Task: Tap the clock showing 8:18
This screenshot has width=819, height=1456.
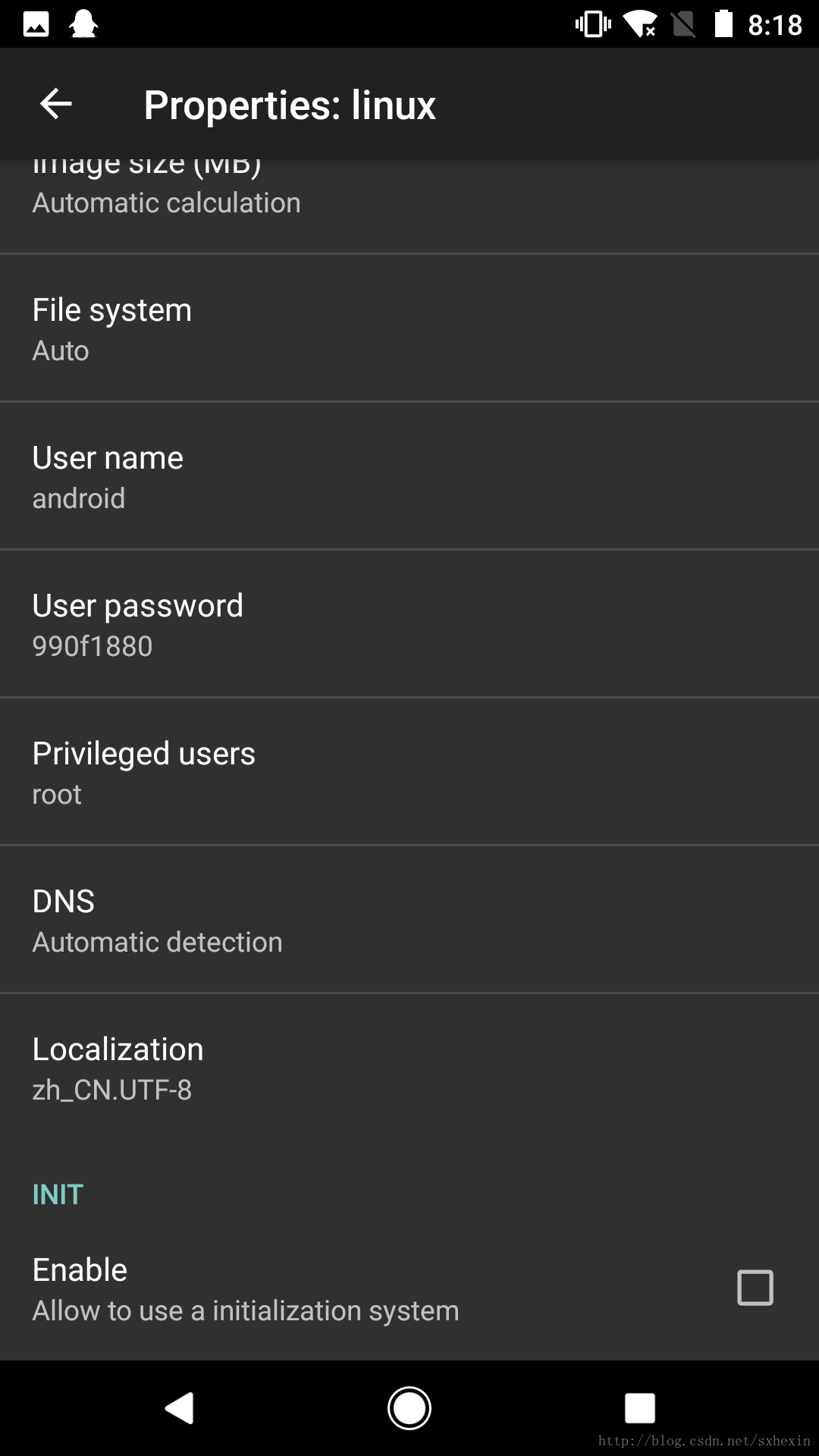Action: tap(774, 25)
